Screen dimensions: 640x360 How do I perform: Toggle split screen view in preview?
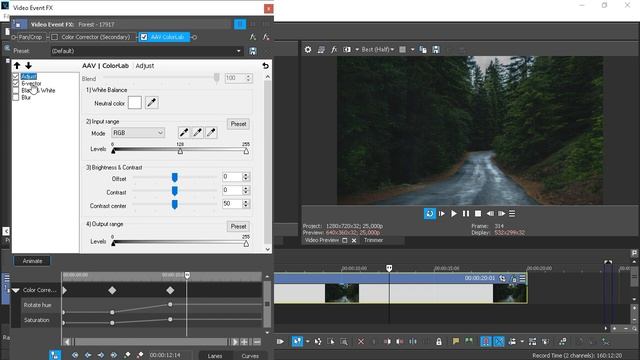point(347,49)
